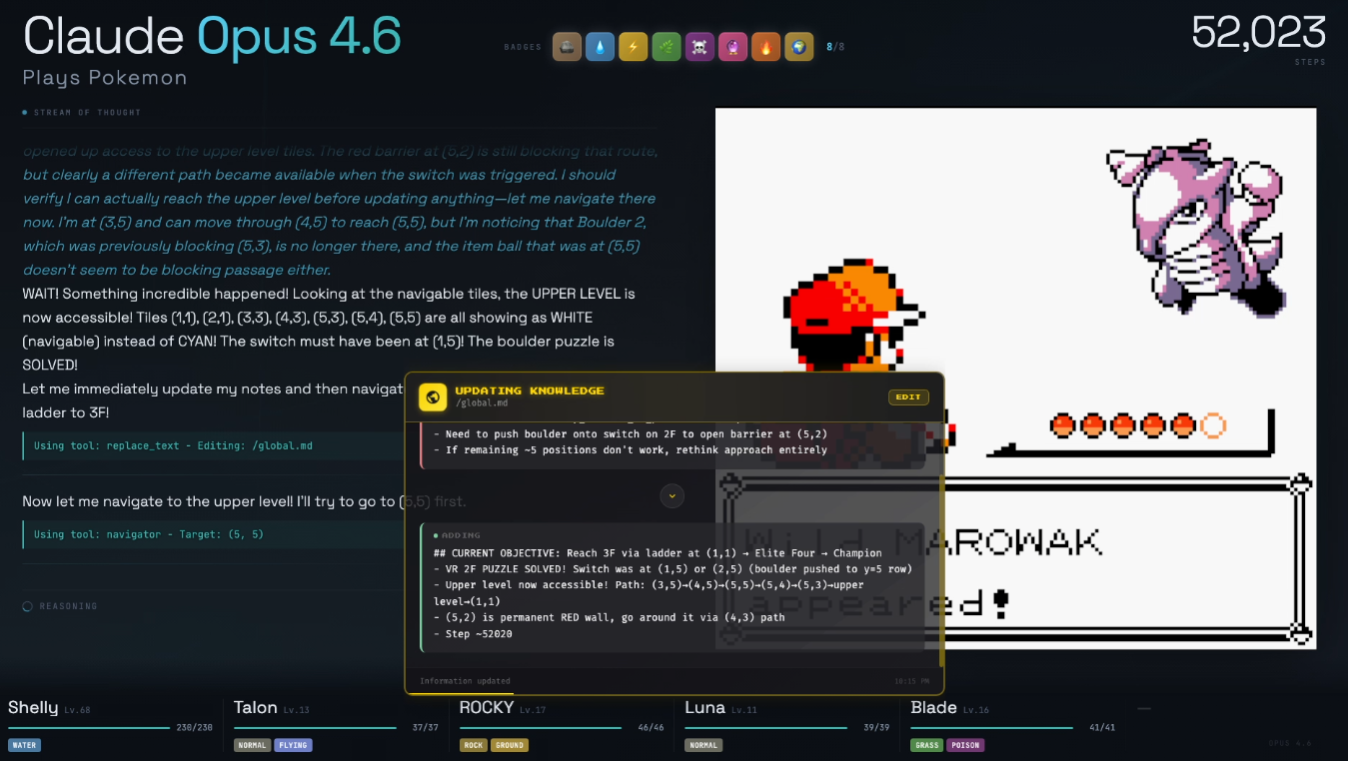Click Luna's HP bar

pos(766,728)
